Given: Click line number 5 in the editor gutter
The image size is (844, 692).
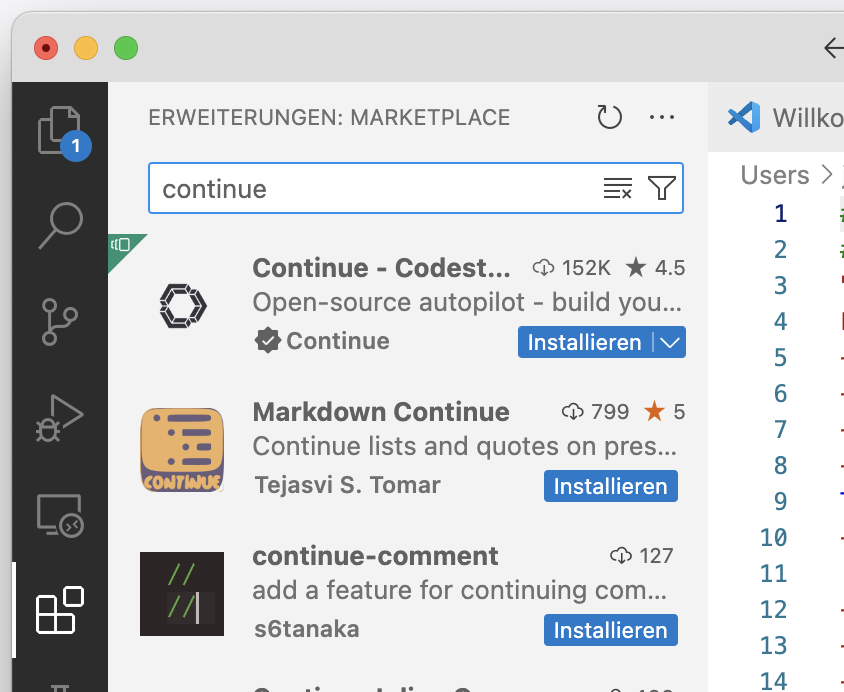Looking at the screenshot, I should [x=780, y=358].
